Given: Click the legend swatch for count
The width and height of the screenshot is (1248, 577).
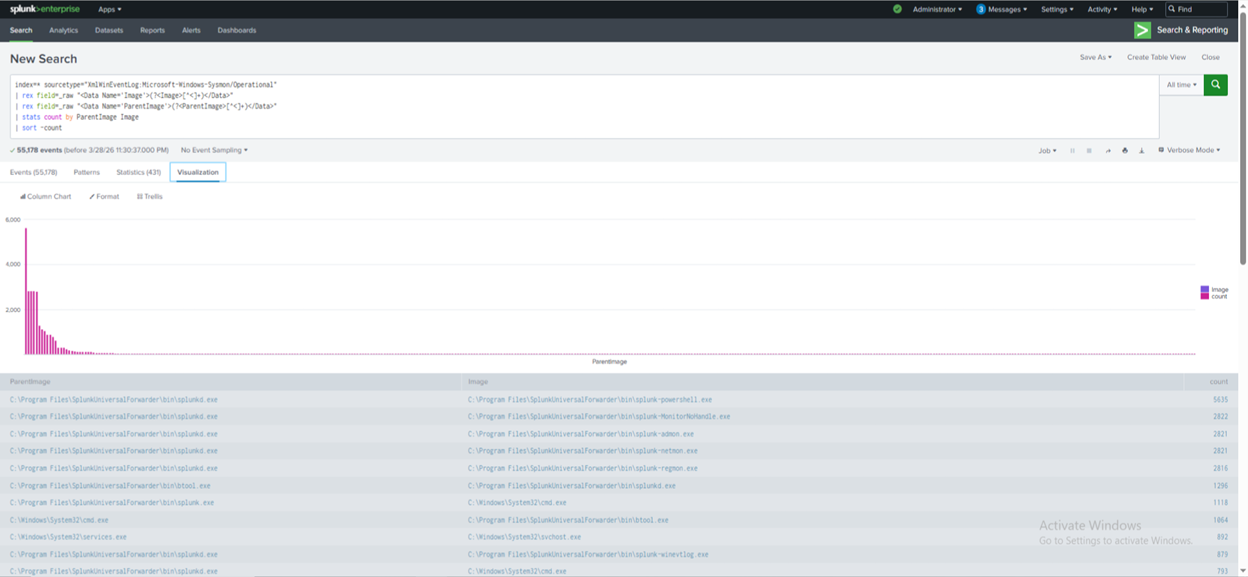Looking at the screenshot, I should (1205, 296).
